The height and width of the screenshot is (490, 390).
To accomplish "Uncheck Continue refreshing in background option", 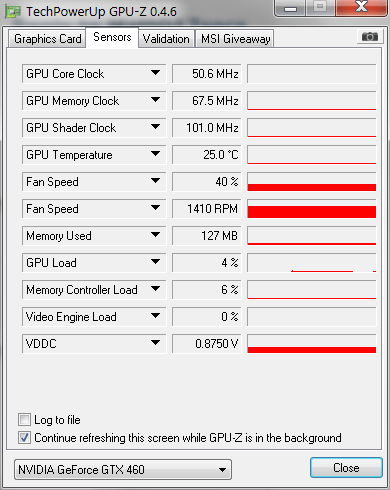I will [x=24, y=438].
